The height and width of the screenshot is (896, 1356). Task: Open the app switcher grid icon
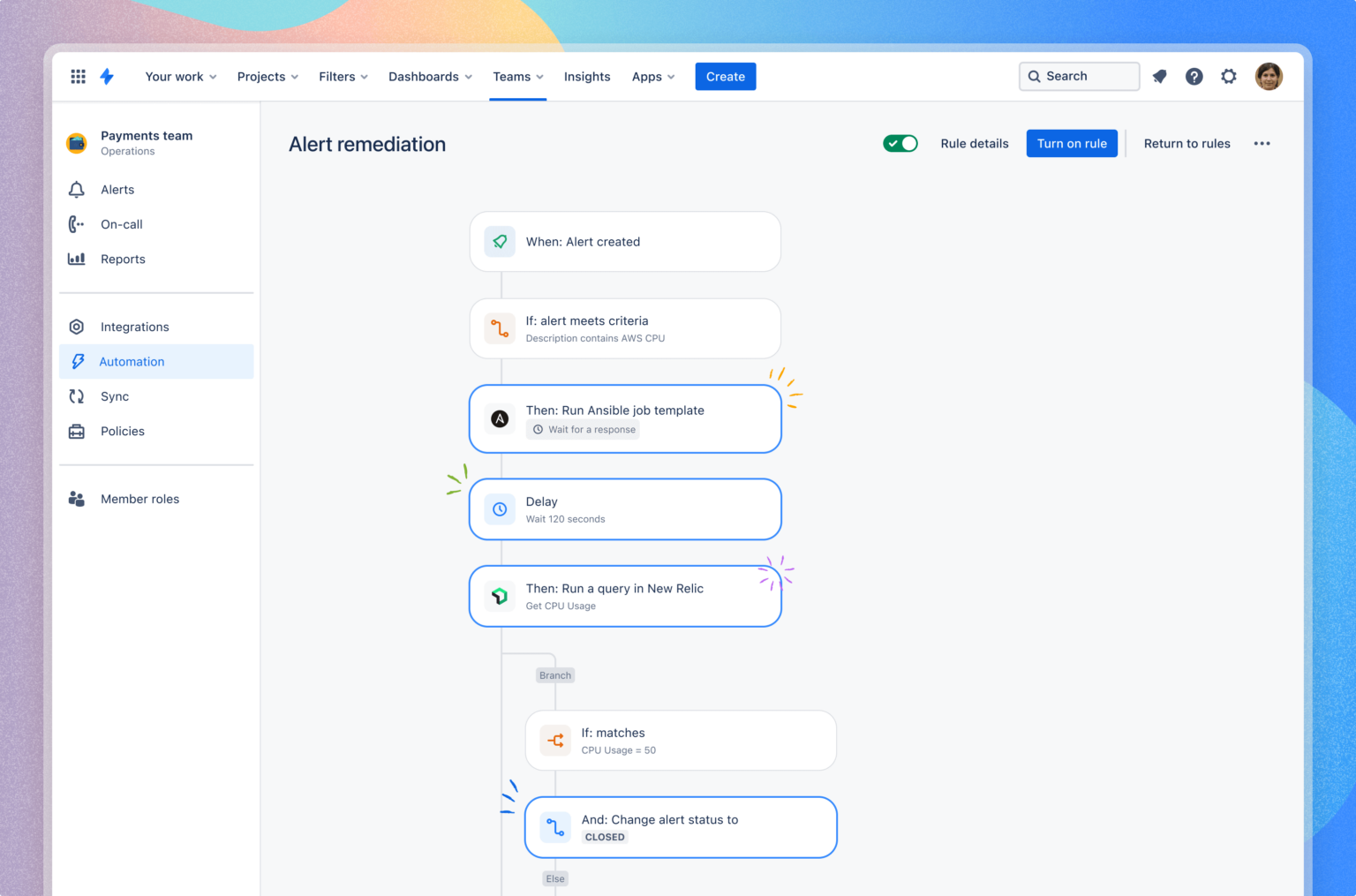[78, 76]
